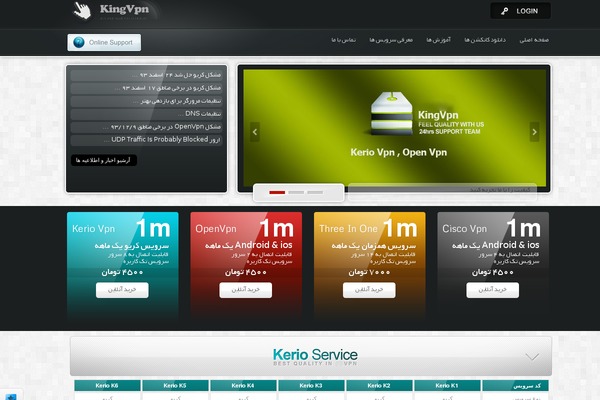Click the Cisco Vpn card title
The height and width of the screenshot is (400, 600).
[465, 229]
